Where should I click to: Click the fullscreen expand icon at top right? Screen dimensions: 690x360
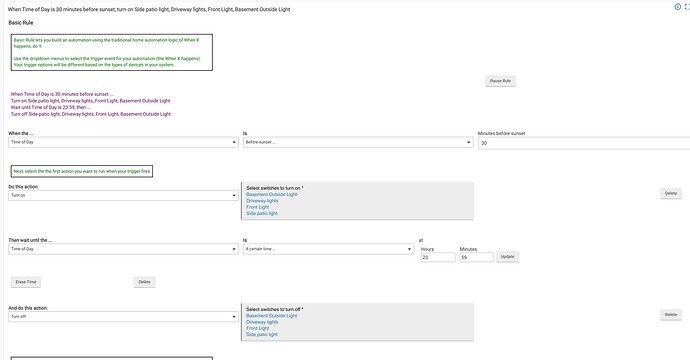pyautogui.click(x=687, y=7)
